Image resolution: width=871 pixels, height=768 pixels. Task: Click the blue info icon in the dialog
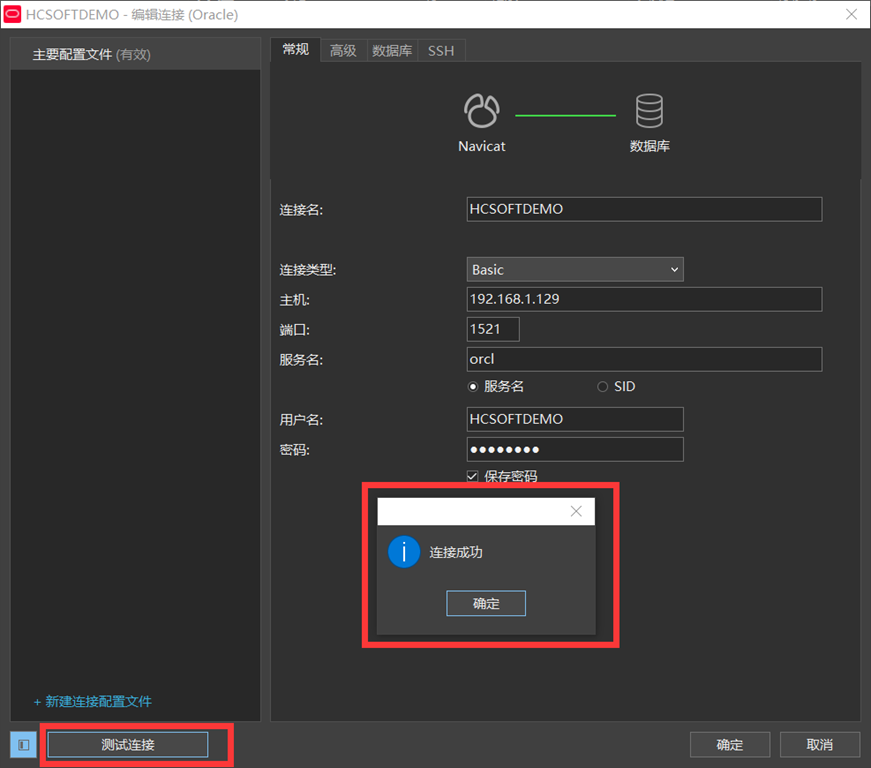[x=404, y=552]
